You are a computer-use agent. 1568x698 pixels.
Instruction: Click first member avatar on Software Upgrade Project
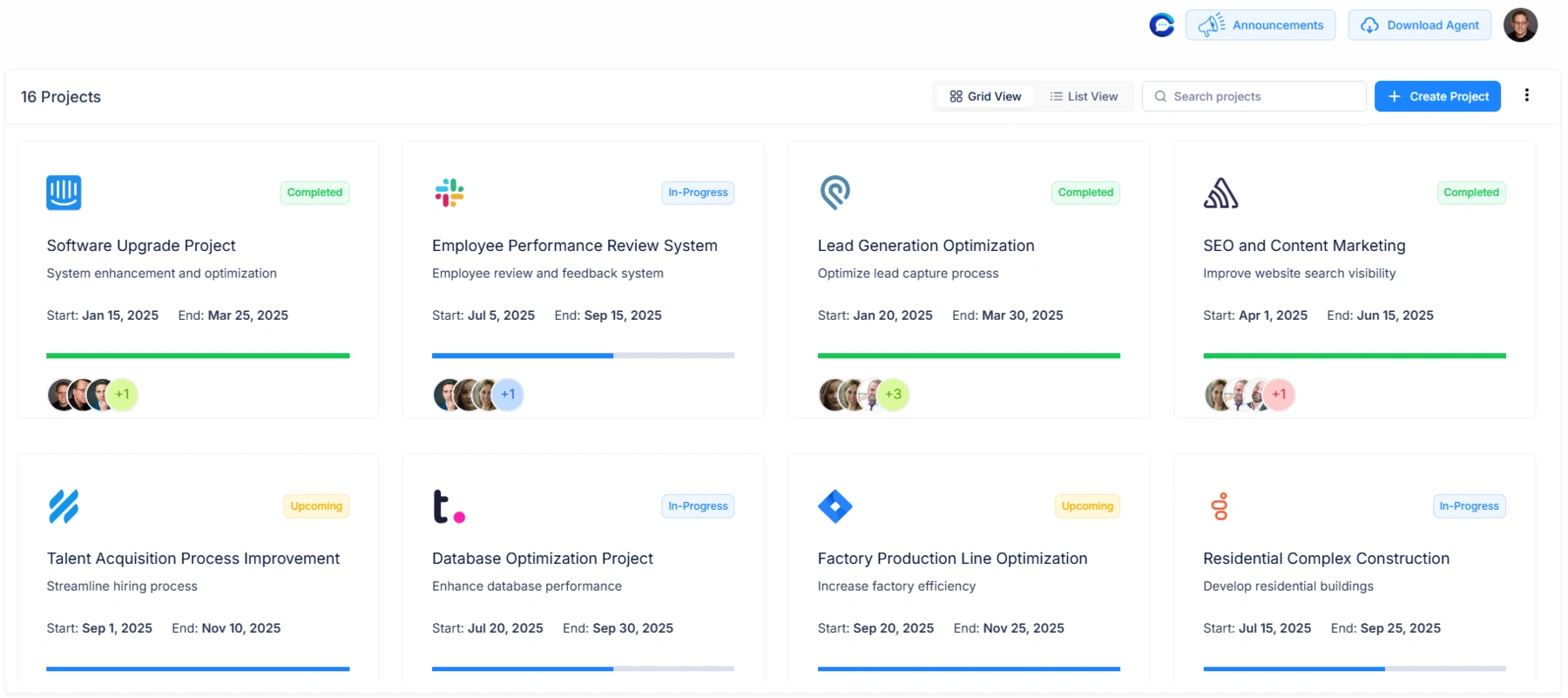61,395
